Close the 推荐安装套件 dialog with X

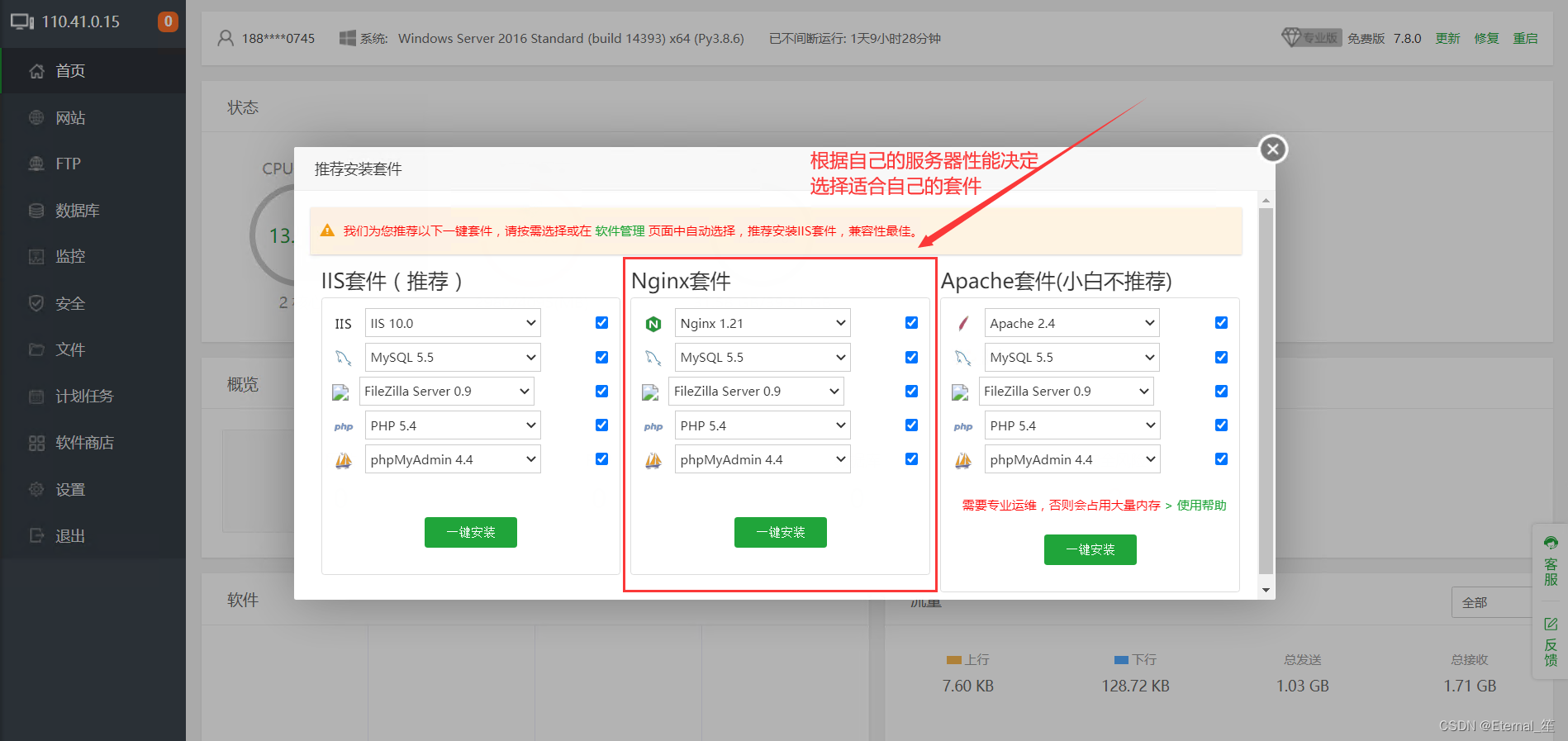[x=1273, y=150]
